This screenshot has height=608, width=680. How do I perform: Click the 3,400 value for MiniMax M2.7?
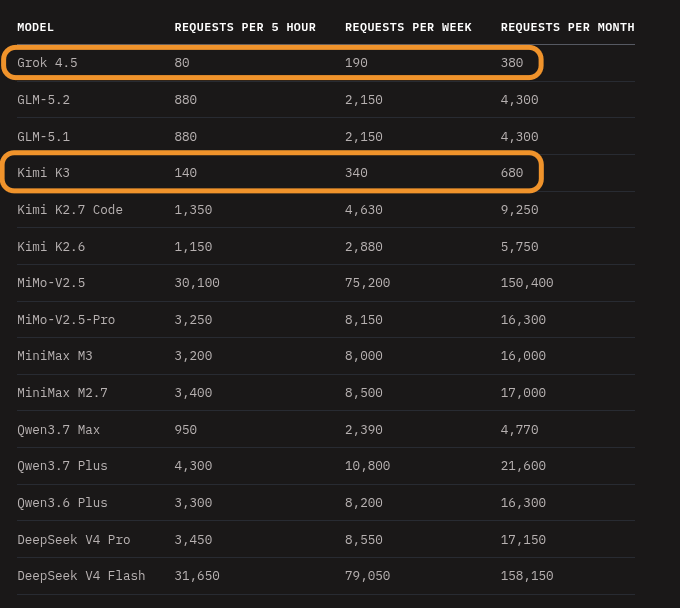click(193, 393)
